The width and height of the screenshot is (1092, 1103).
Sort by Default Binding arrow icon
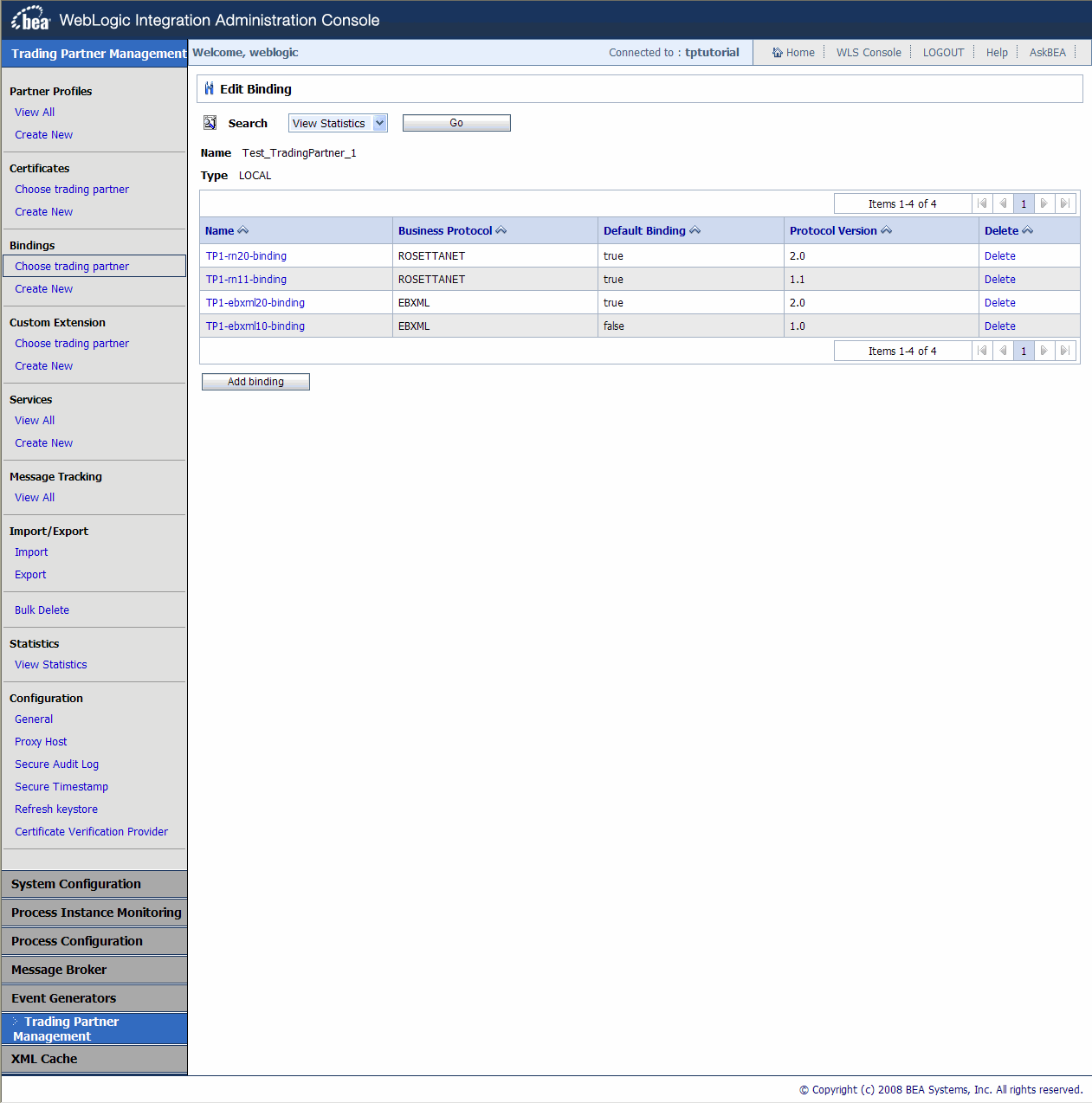point(695,230)
